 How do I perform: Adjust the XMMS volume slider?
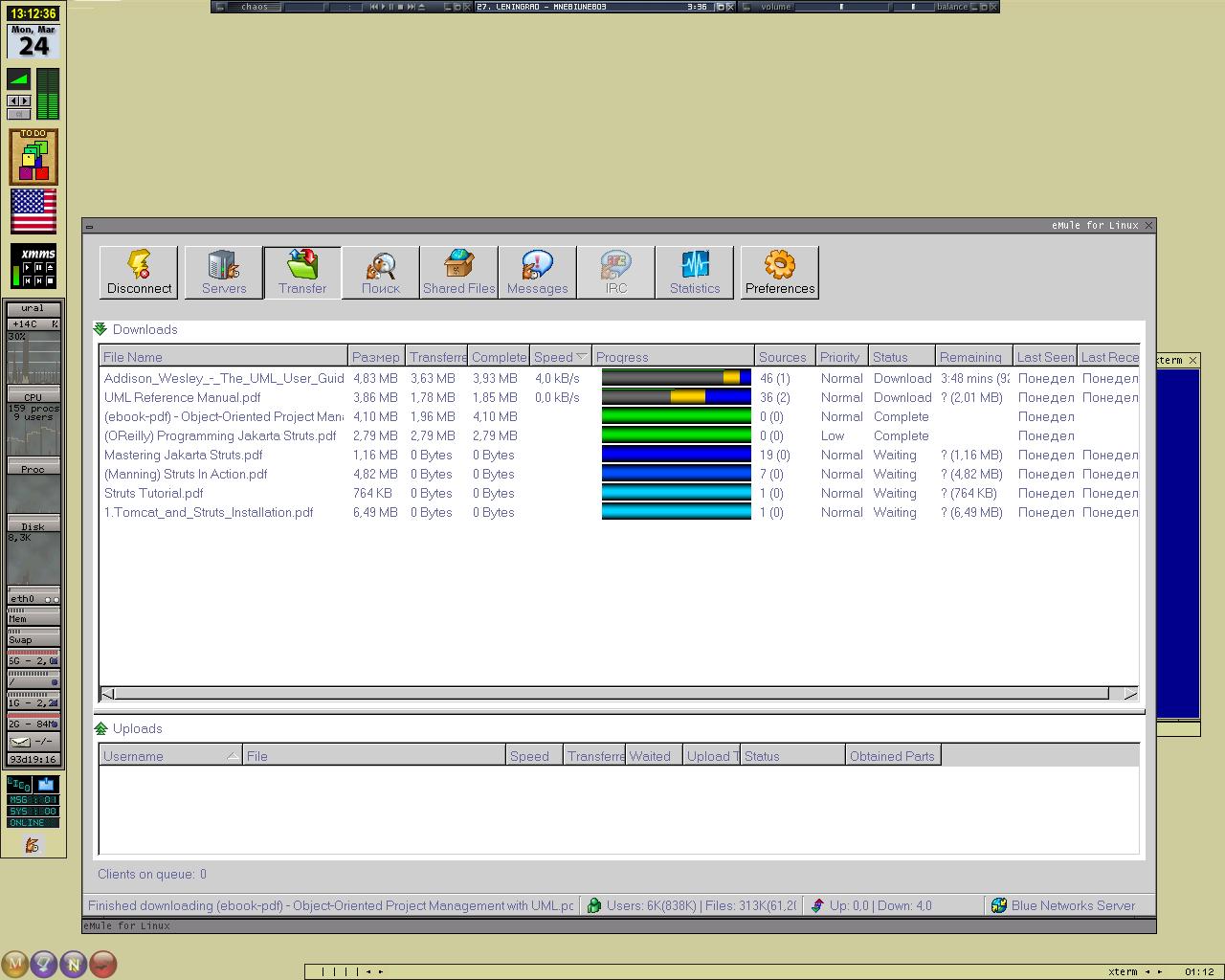[840, 7]
